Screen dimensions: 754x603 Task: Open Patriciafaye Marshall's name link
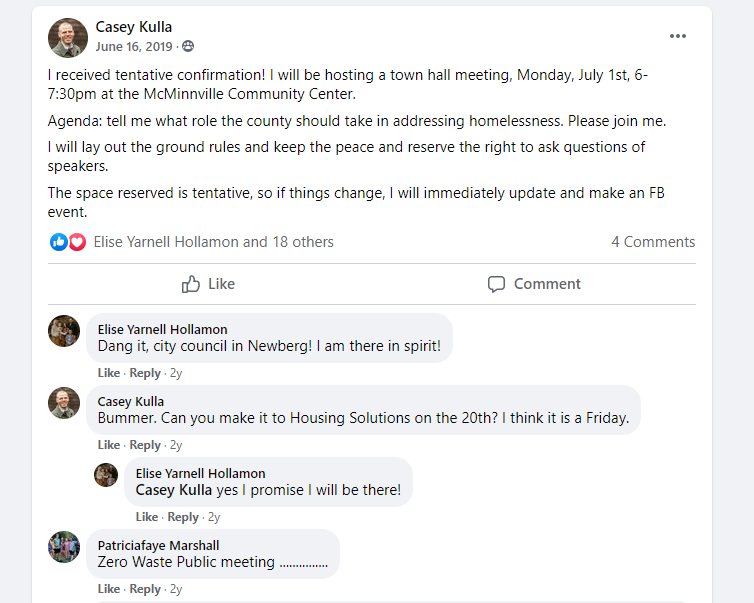click(x=158, y=545)
